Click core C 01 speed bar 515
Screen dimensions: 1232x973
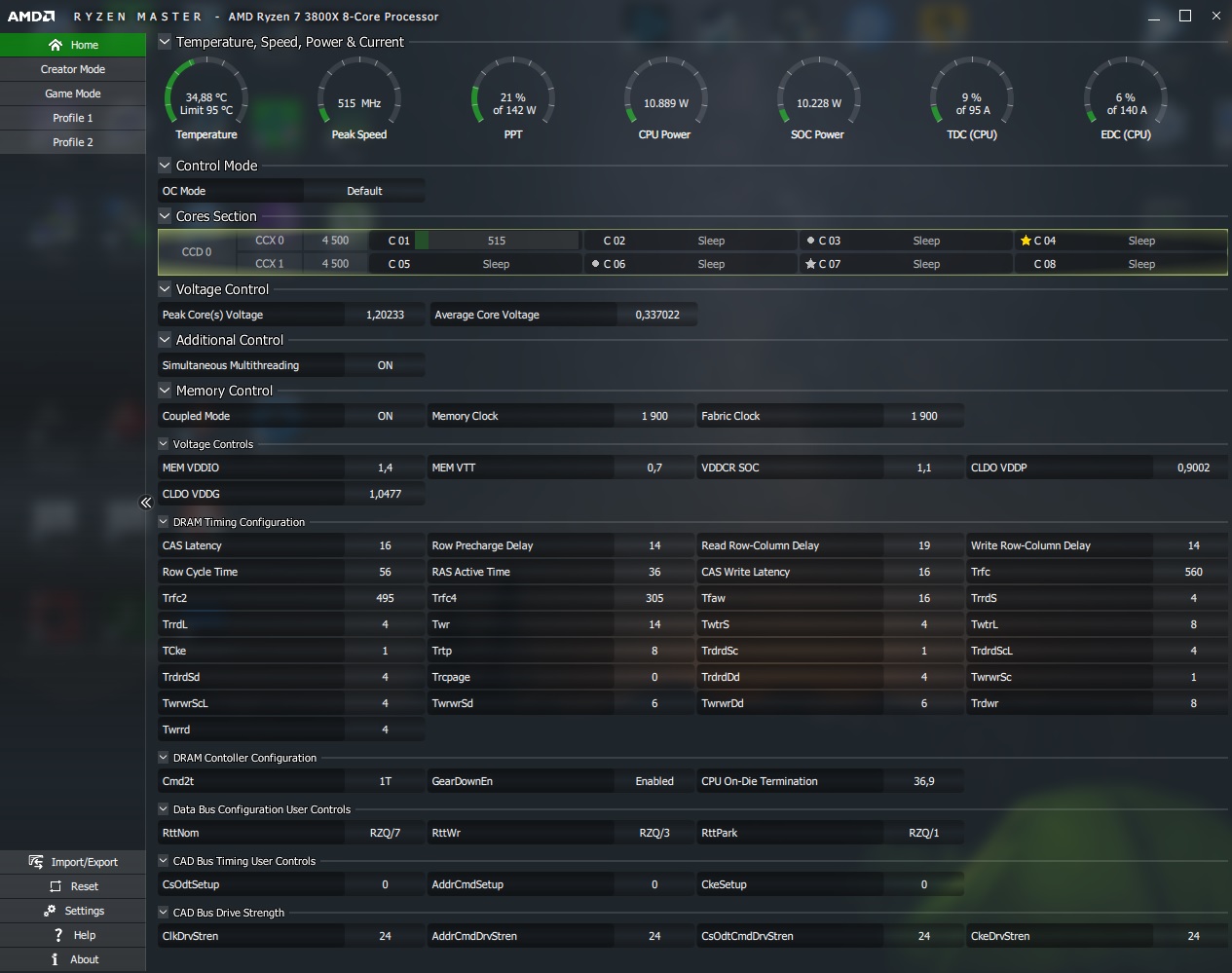pos(497,241)
